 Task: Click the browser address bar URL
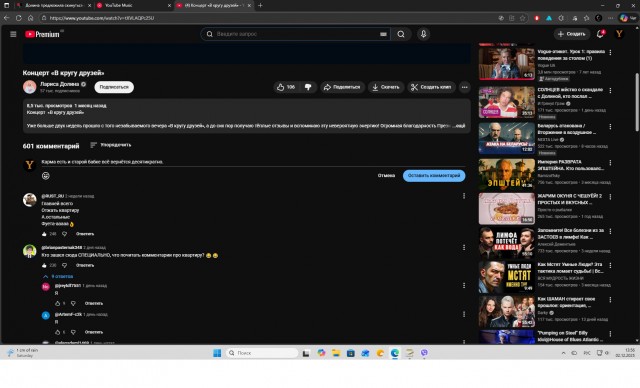pos(102,18)
